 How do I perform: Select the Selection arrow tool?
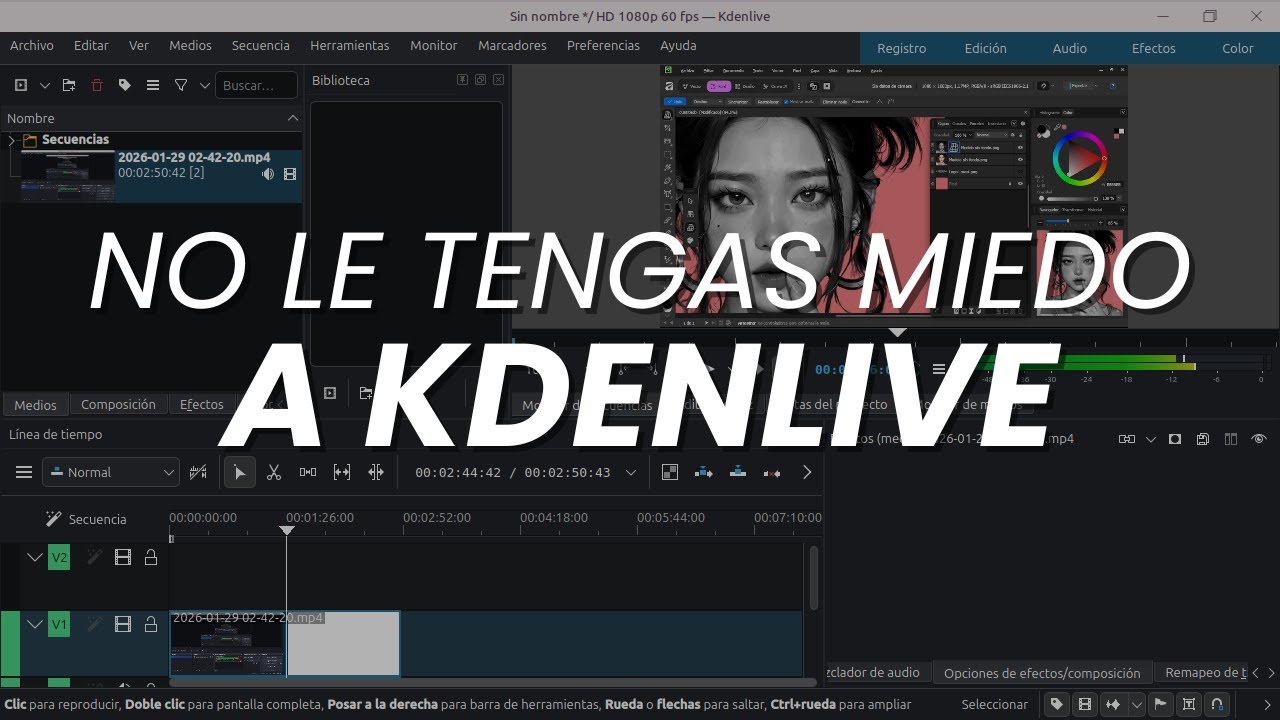(240, 472)
